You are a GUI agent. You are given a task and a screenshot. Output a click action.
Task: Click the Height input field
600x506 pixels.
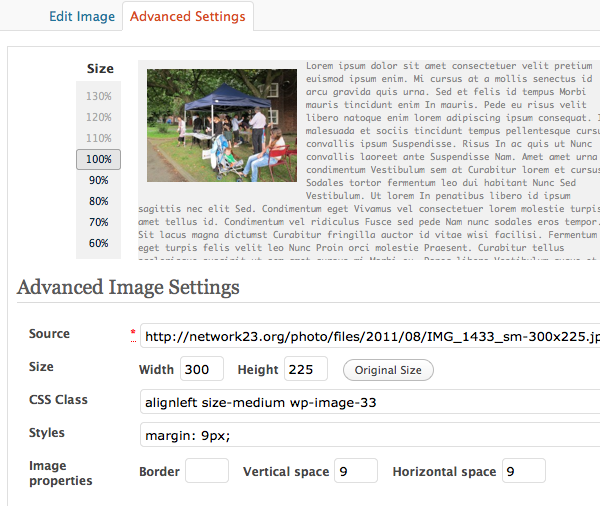(306, 370)
